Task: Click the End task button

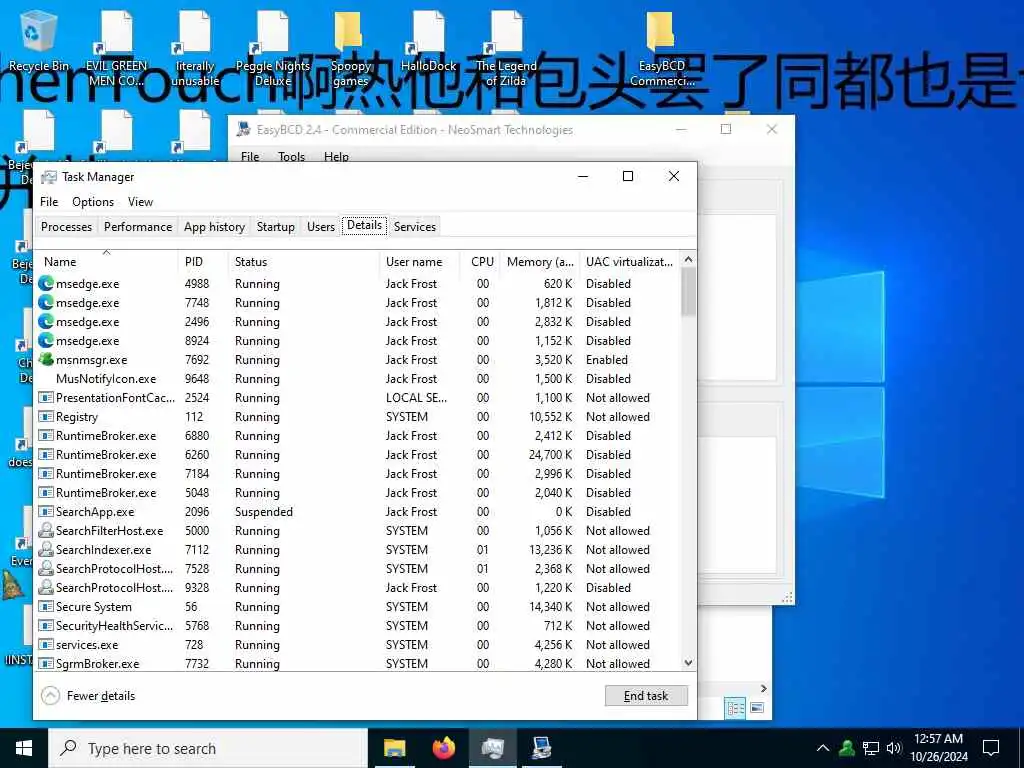Action: [646, 696]
